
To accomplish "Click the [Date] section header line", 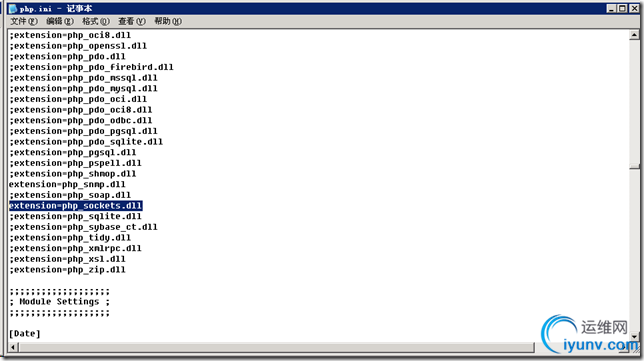I will 25,334.
